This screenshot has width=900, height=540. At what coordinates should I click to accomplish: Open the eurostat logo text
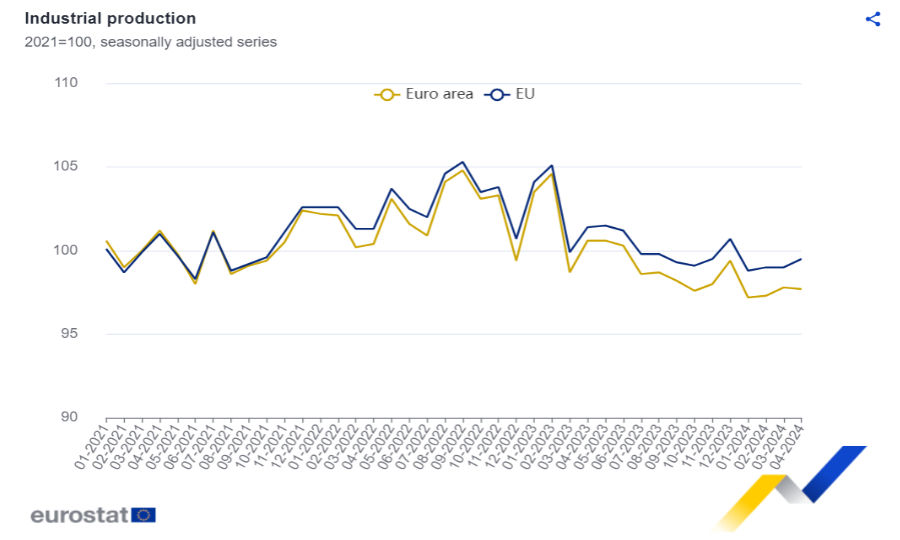point(79,515)
